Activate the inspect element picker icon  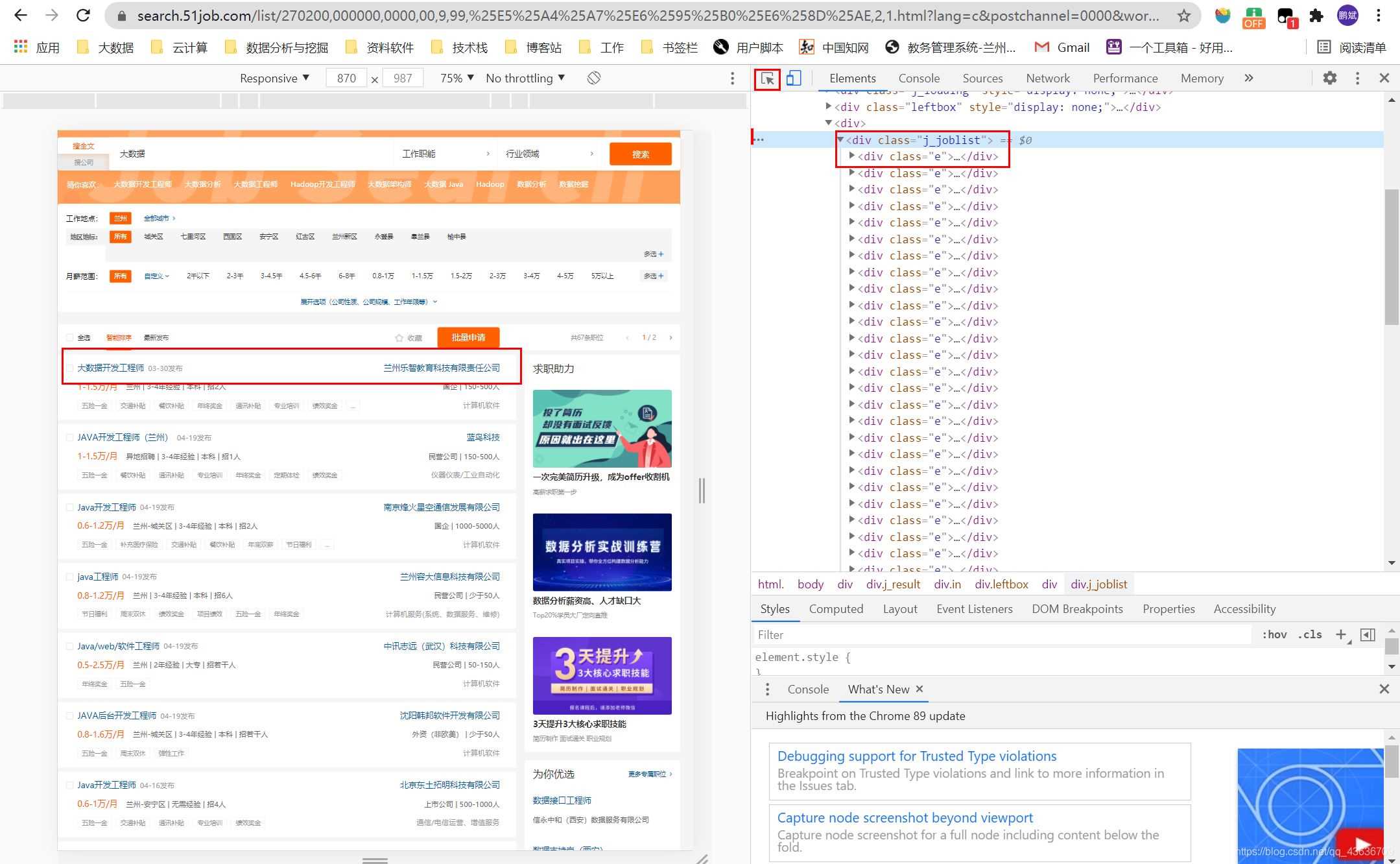tap(767, 78)
